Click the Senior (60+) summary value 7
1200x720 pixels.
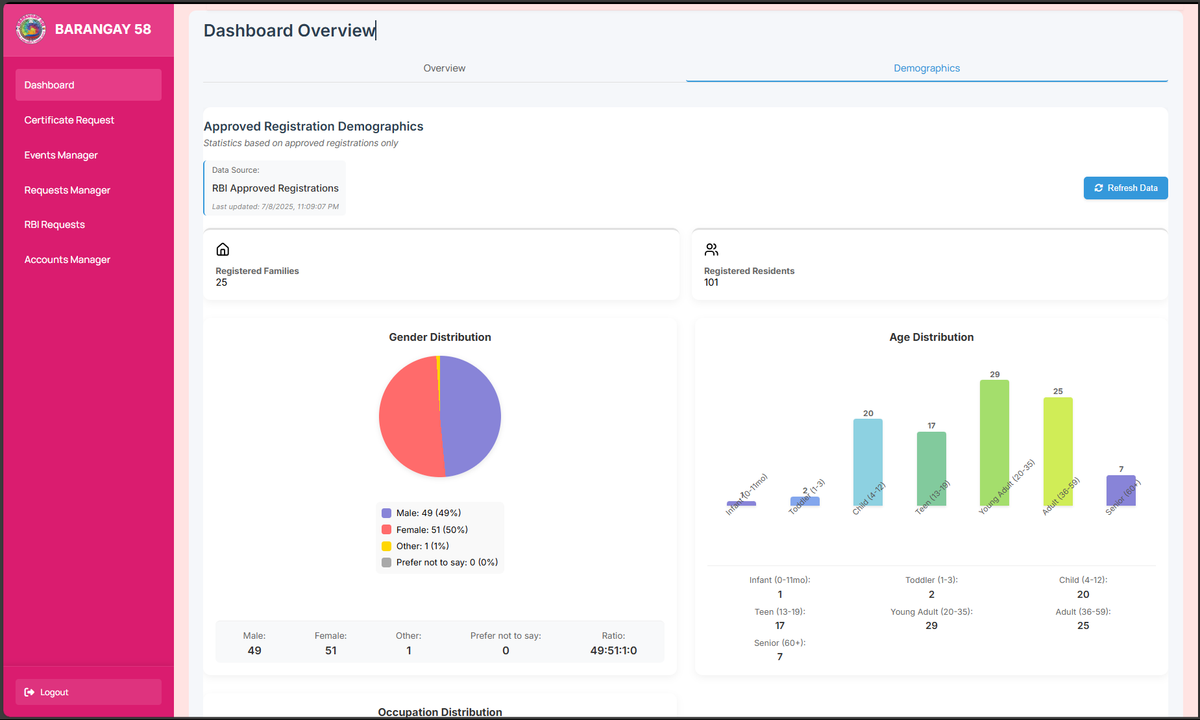pyautogui.click(x=780, y=657)
